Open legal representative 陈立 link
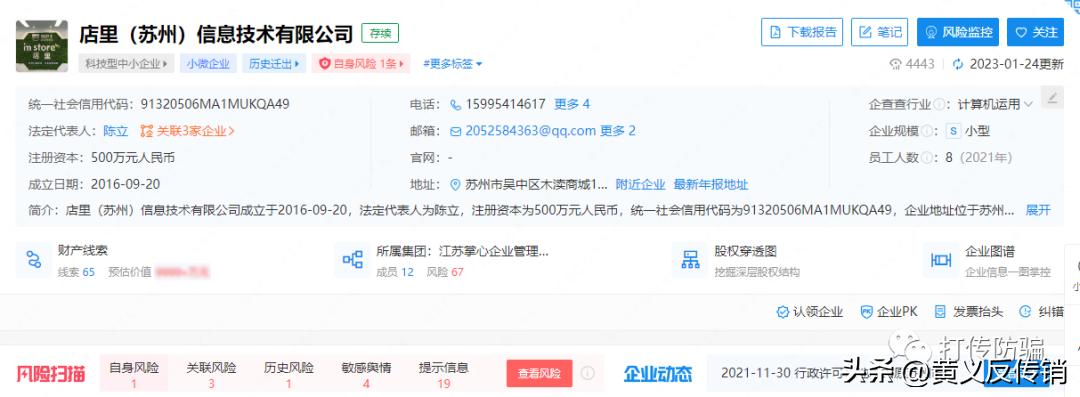Image resolution: width=1080 pixels, height=397 pixels. [x=116, y=131]
